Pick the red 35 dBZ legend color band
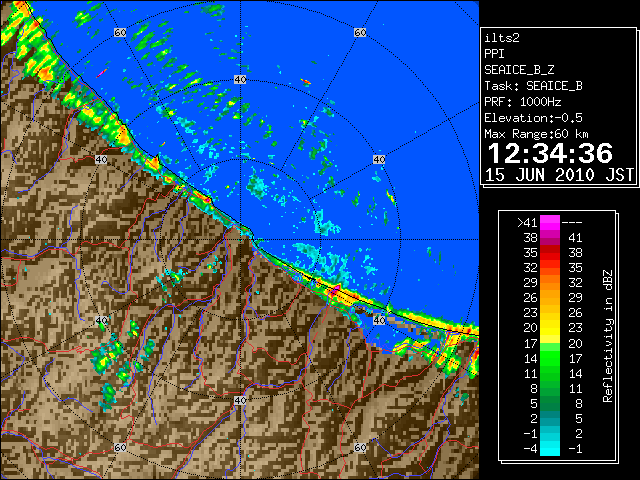Screen dimensions: 640x480 [x=550, y=253]
